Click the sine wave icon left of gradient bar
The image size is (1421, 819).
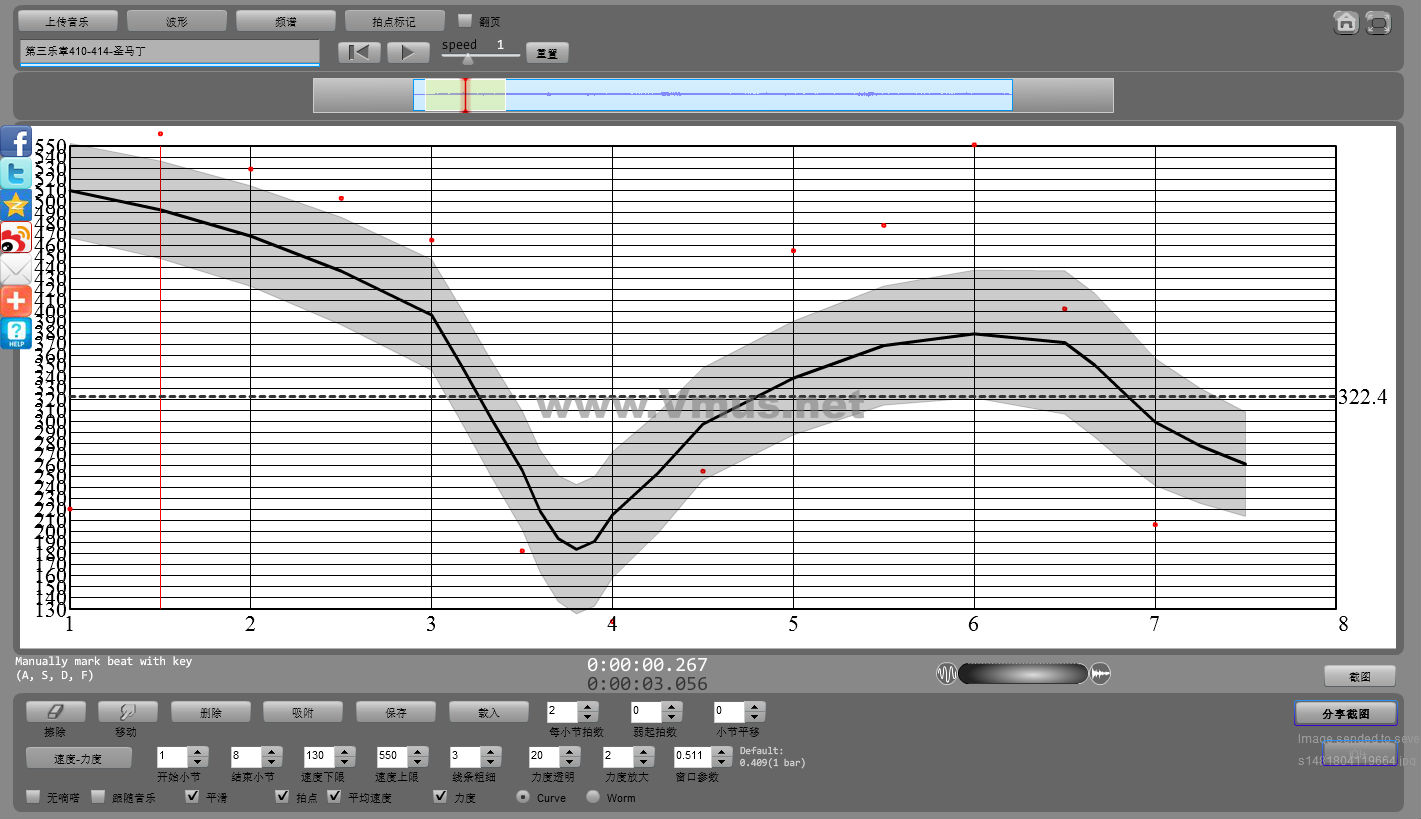946,674
